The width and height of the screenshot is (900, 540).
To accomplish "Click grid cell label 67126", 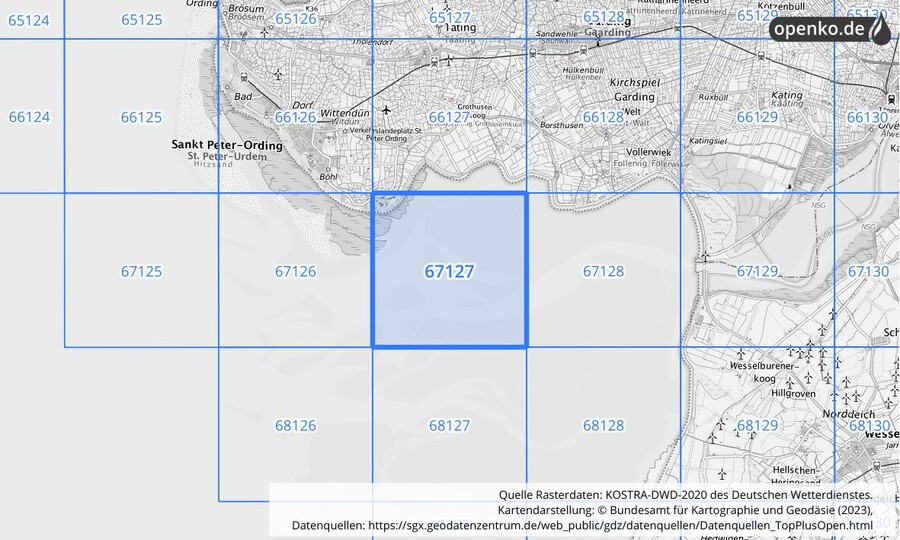I will (x=295, y=271).
